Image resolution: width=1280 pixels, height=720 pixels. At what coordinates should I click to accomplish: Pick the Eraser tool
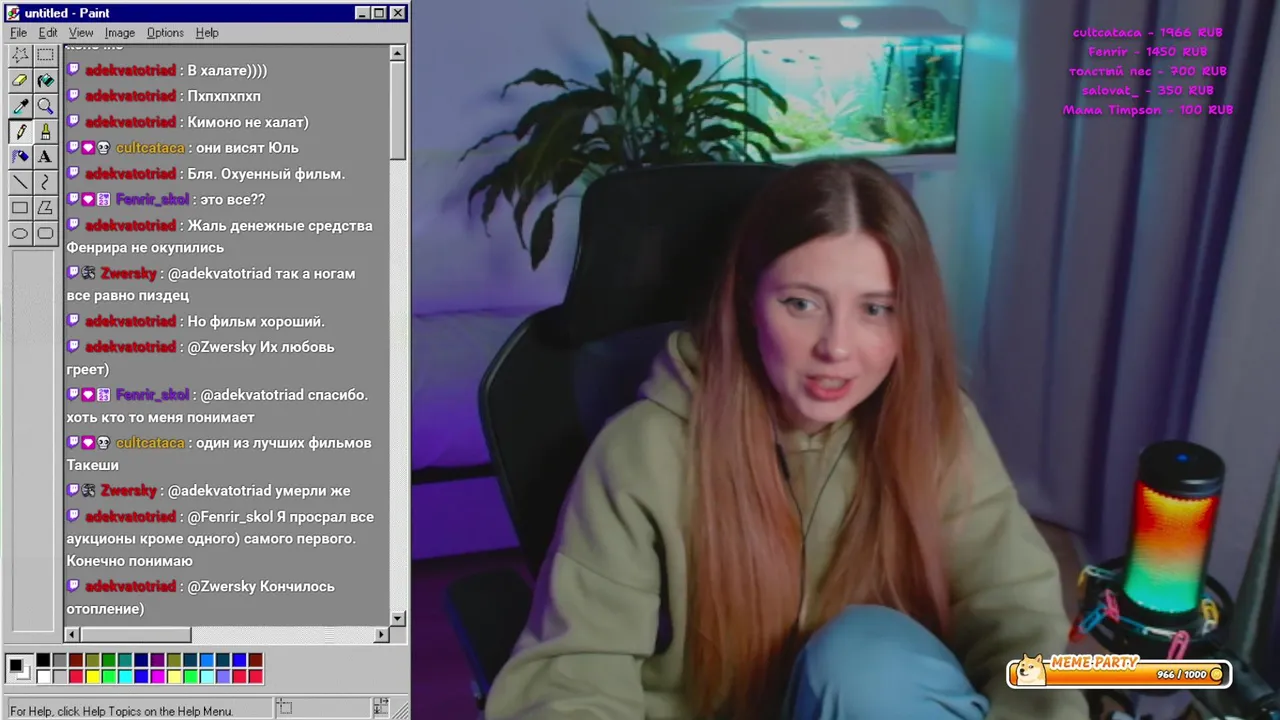[20, 80]
